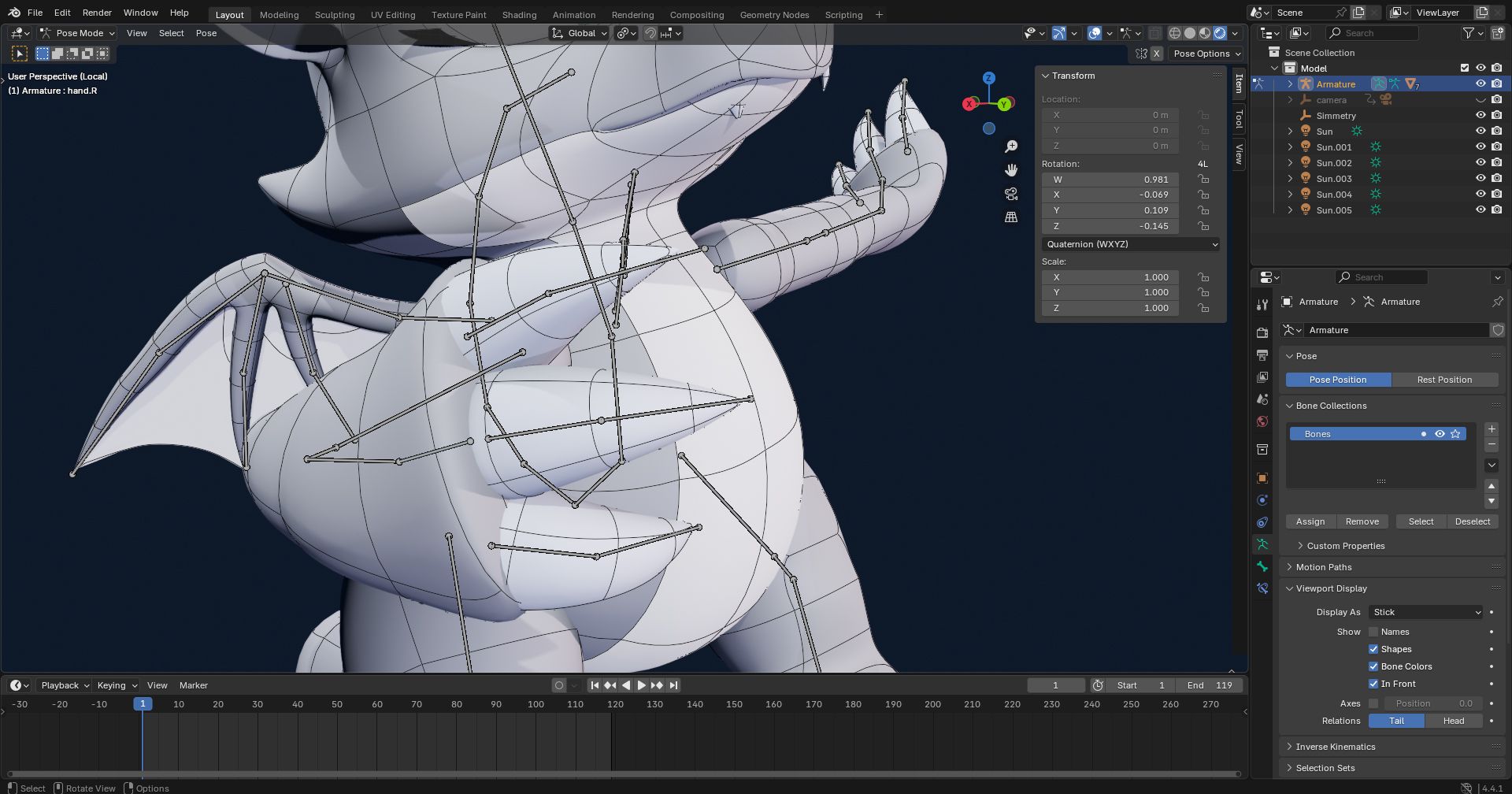This screenshot has width=1512, height=794.
Task: Click the Blender logo menu icon
Action: tap(13, 13)
